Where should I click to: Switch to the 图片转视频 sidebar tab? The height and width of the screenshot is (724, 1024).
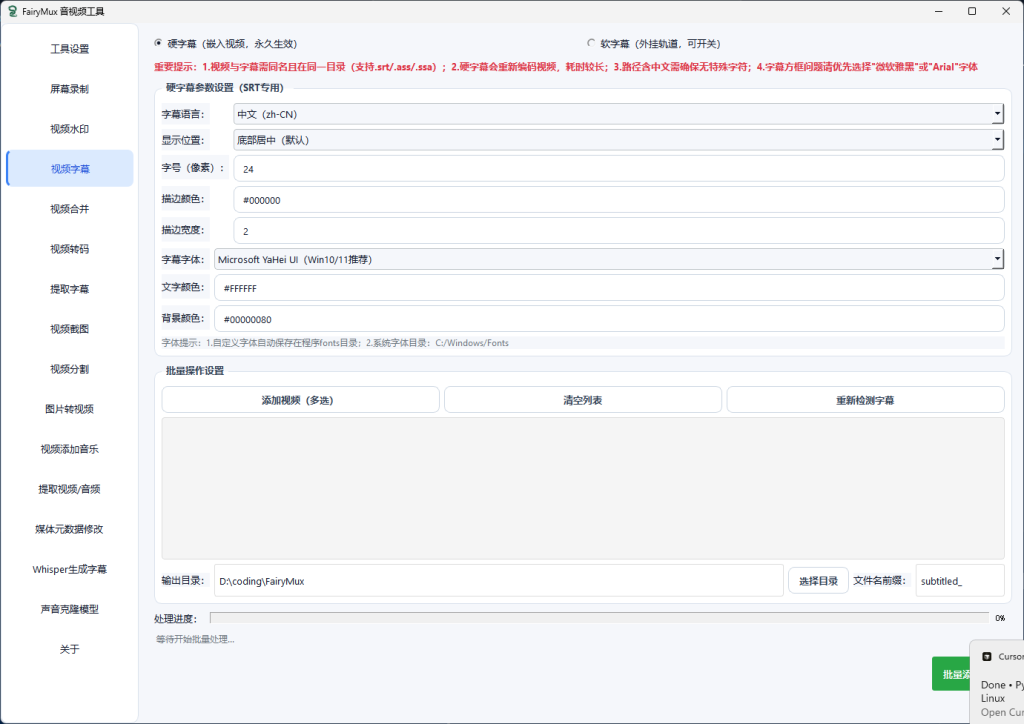(70, 409)
